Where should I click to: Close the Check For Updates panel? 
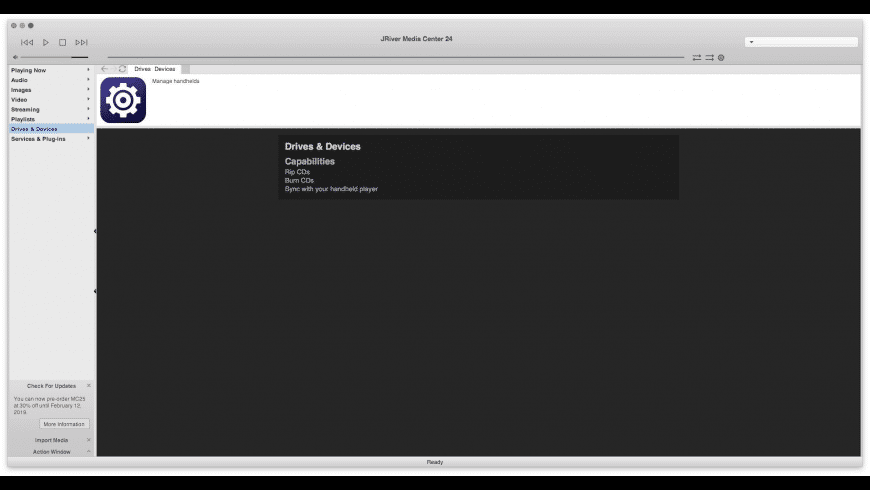click(x=89, y=385)
